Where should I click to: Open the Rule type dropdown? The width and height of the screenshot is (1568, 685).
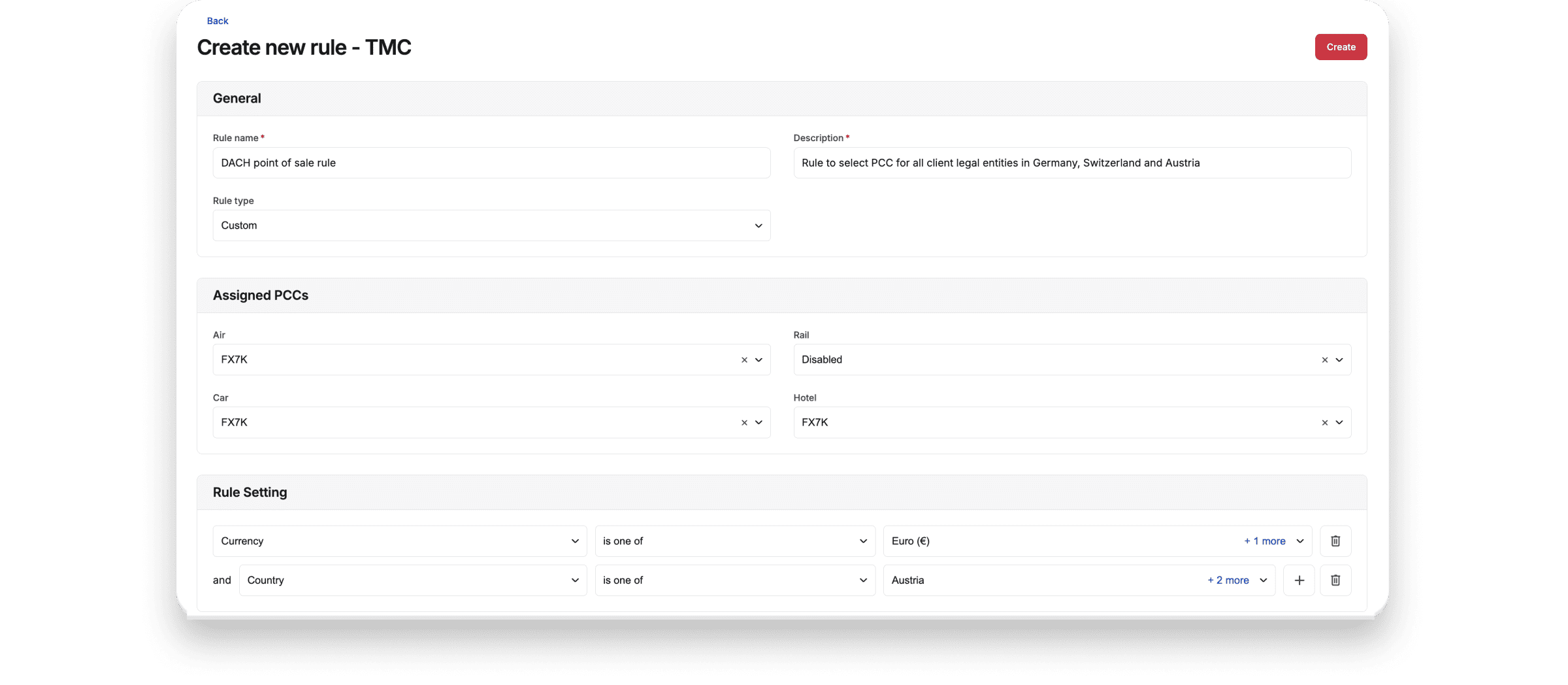(x=491, y=226)
